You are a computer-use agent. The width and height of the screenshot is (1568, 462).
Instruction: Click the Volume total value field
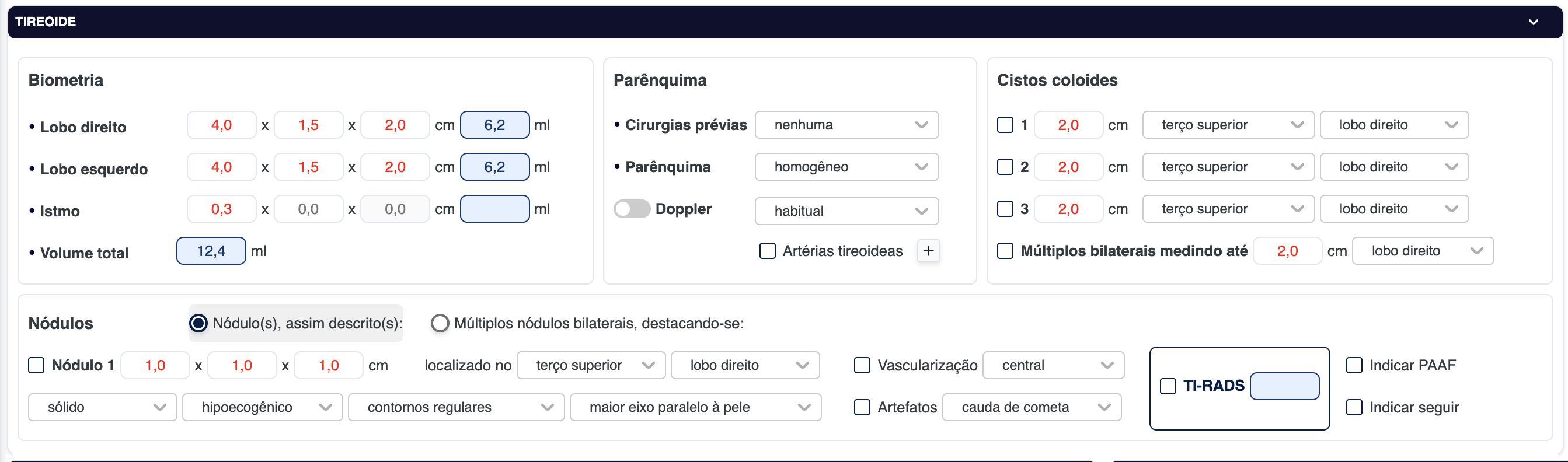pos(211,251)
